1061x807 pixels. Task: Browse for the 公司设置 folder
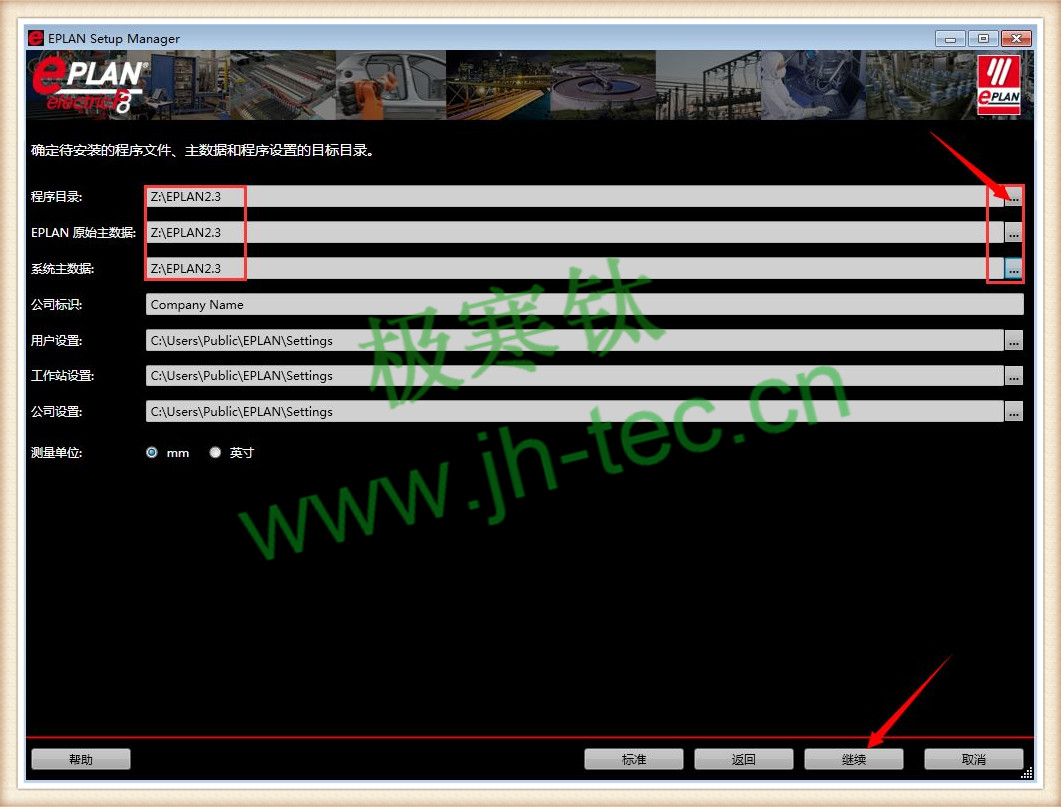(1013, 411)
